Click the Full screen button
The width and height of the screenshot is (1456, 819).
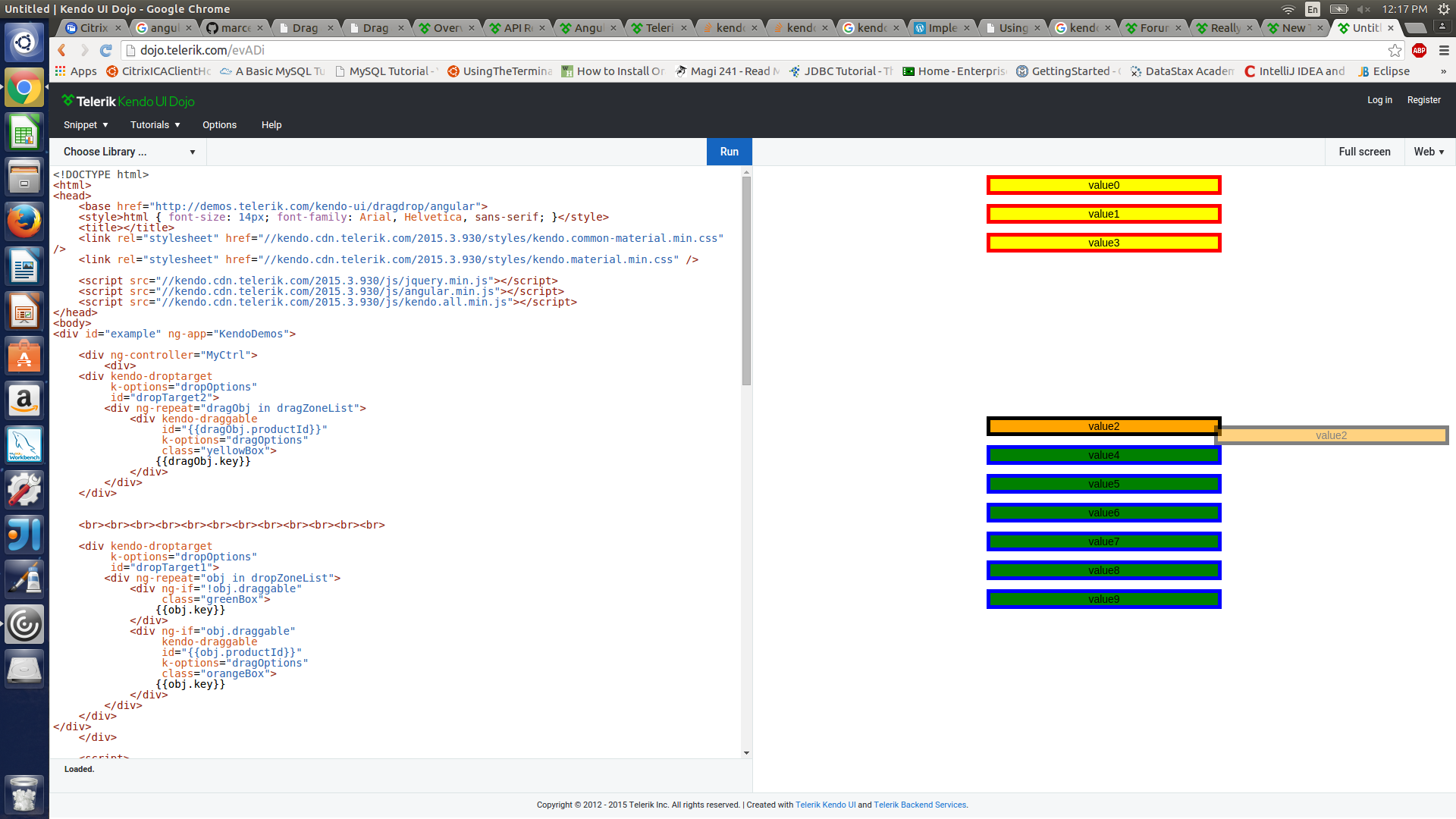[x=1364, y=152]
